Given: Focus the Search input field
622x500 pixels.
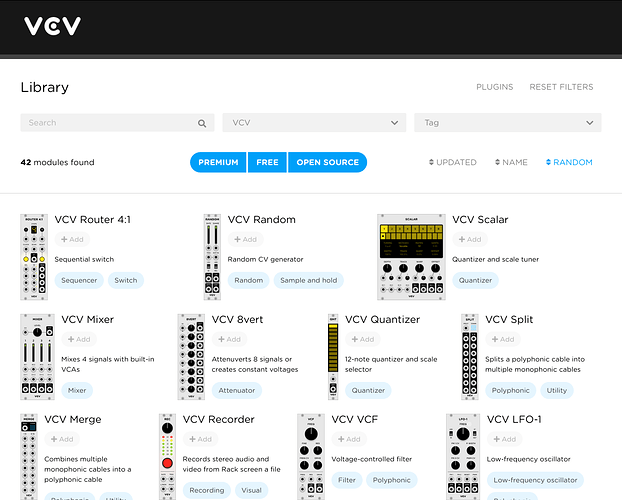Looking at the screenshot, I should 117,123.
